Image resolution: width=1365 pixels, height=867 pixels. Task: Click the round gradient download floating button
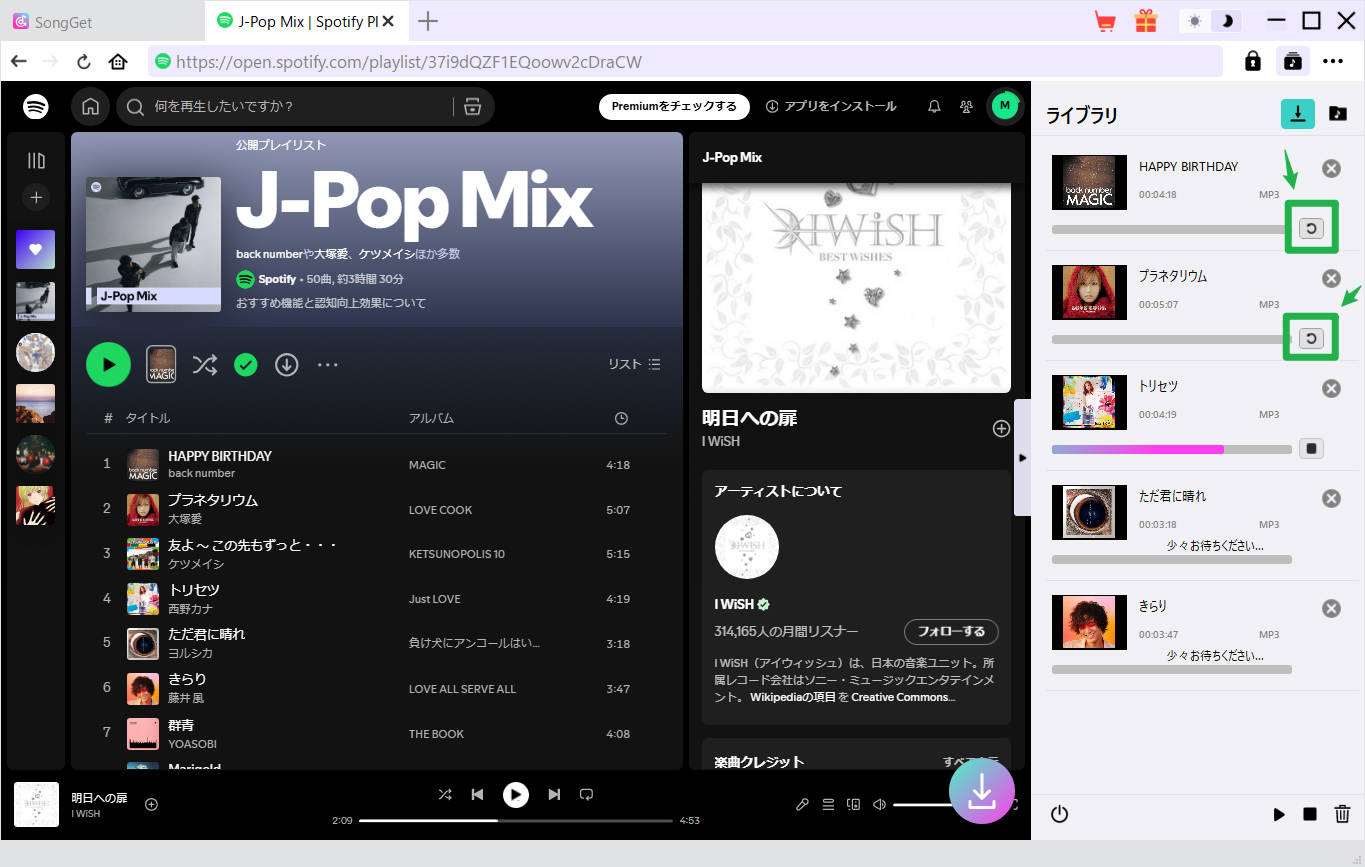[982, 790]
